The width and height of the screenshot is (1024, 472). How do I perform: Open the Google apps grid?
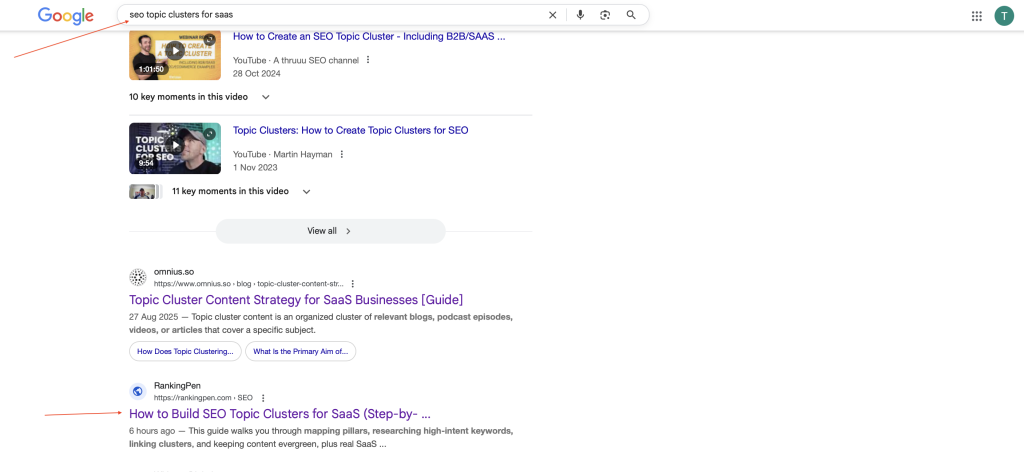click(x=977, y=16)
